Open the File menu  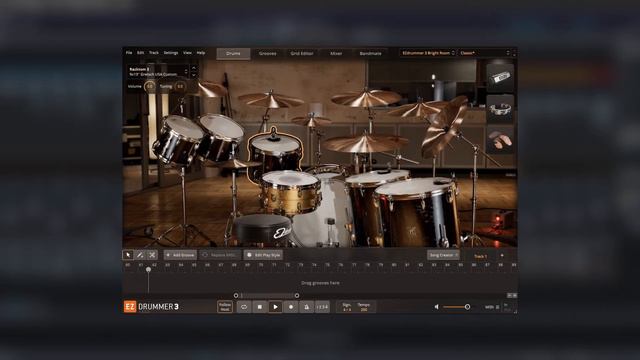pos(129,53)
